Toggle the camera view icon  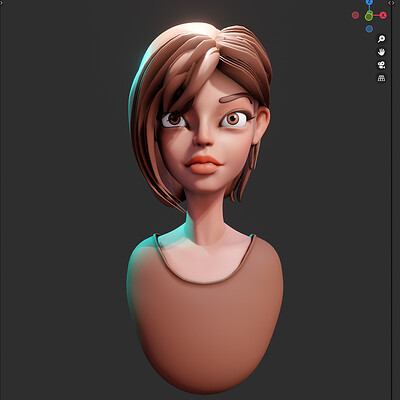pos(381,65)
